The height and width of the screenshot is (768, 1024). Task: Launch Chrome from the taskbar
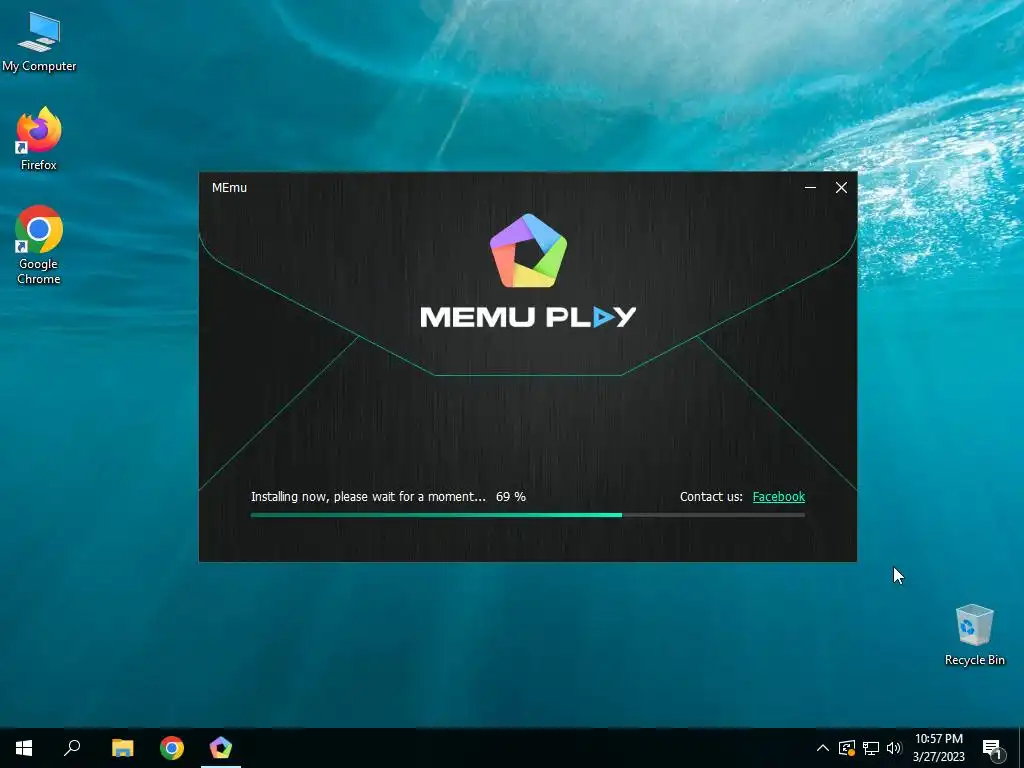[172, 748]
